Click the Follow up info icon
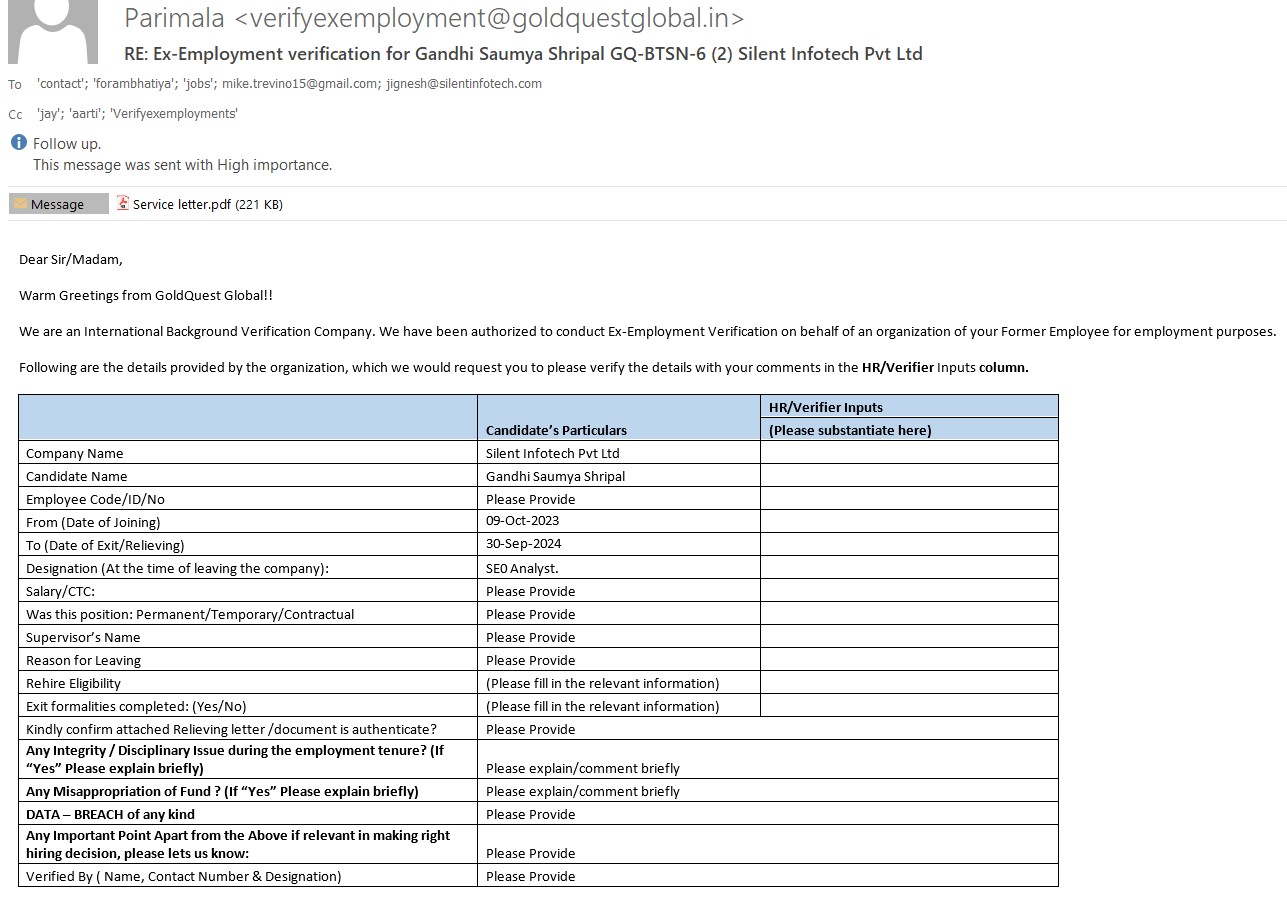 [x=18, y=142]
